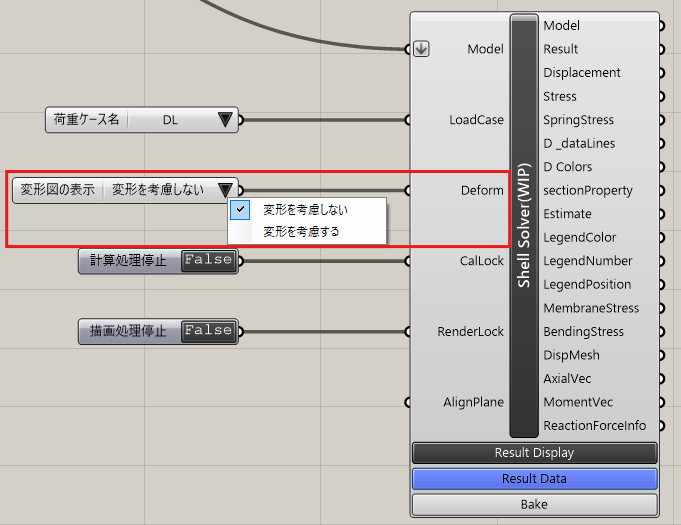Click the ReactionForceInfo output label
This screenshot has width=681, height=525.
coord(594,426)
